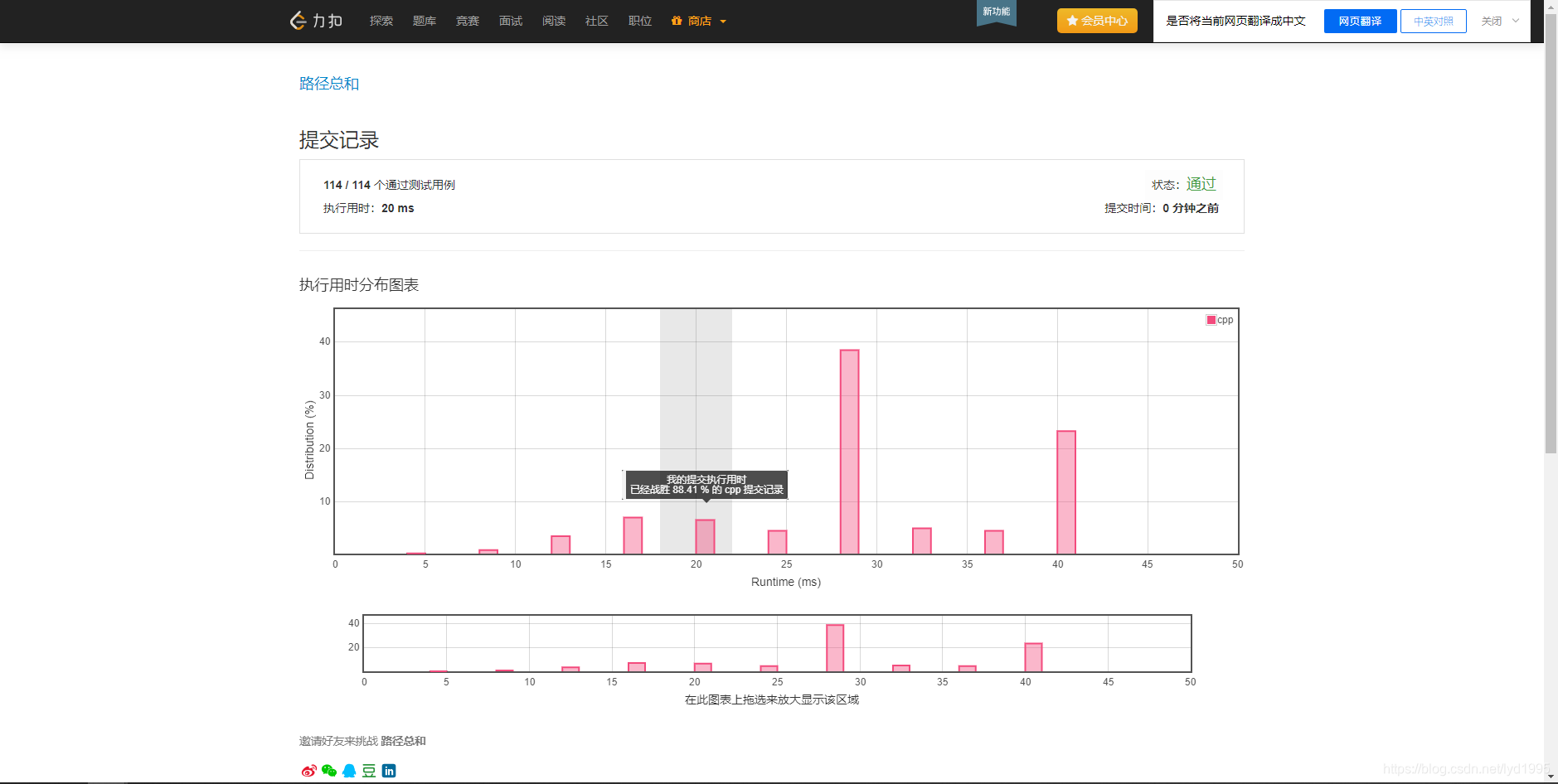Click the 通过 status link

point(1201,184)
